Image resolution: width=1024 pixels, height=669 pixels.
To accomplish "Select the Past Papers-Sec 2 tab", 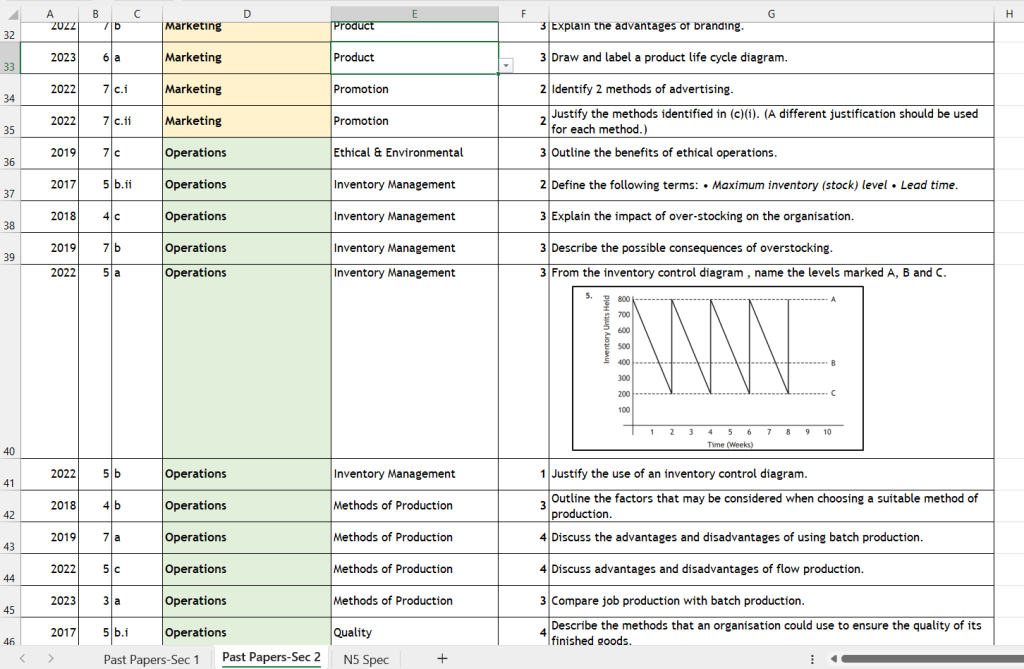I will pyautogui.click(x=271, y=658).
